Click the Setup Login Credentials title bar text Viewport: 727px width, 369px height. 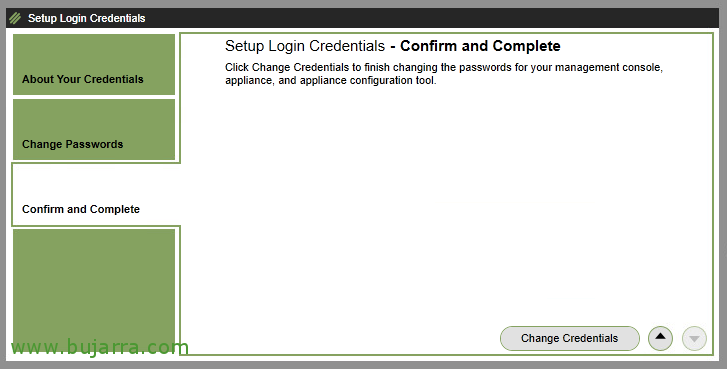click(x=87, y=18)
